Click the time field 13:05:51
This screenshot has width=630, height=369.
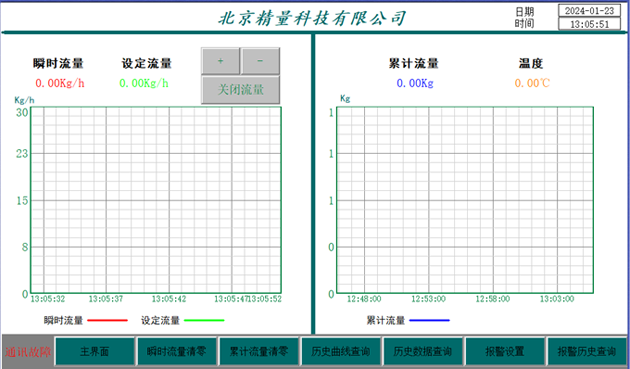point(589,24)
